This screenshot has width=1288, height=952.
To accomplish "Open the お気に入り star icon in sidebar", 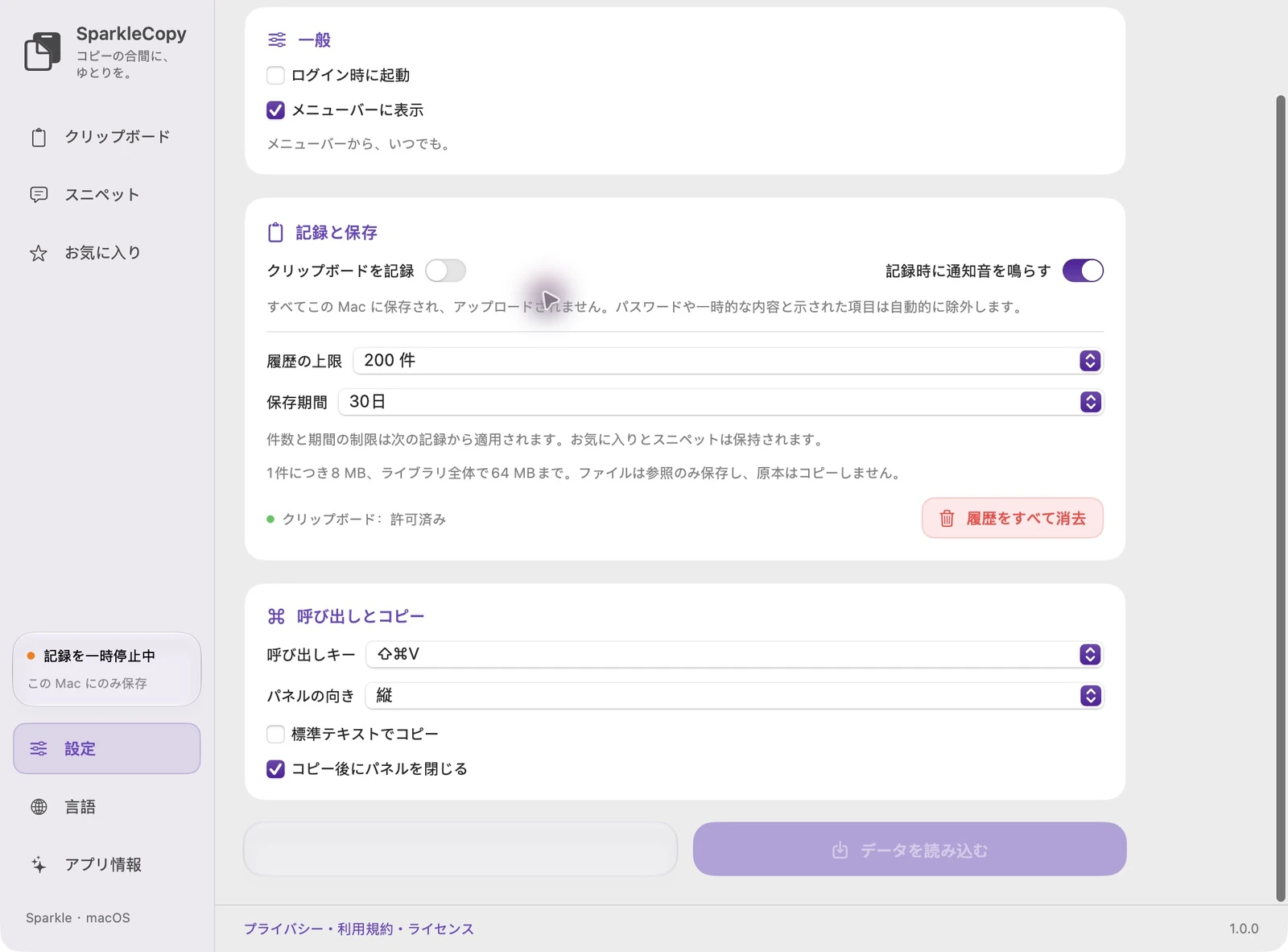I will pyautogui.click(x=39, y=253).
